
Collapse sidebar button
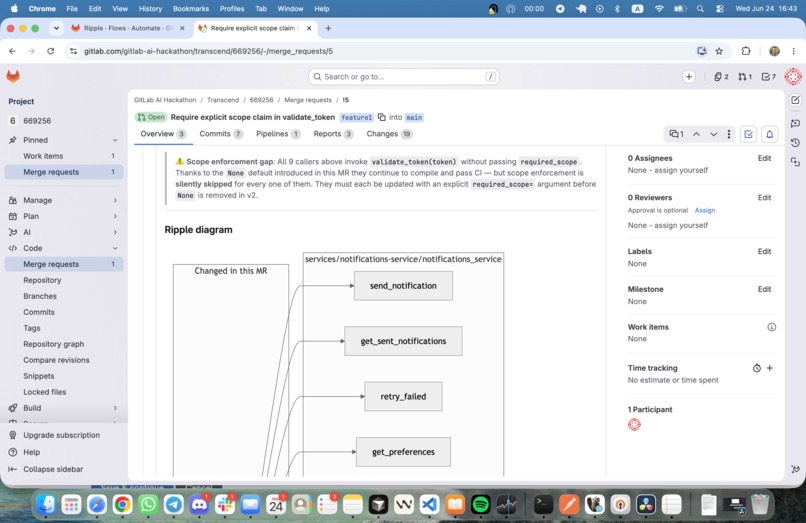click(x=53, y=469)
